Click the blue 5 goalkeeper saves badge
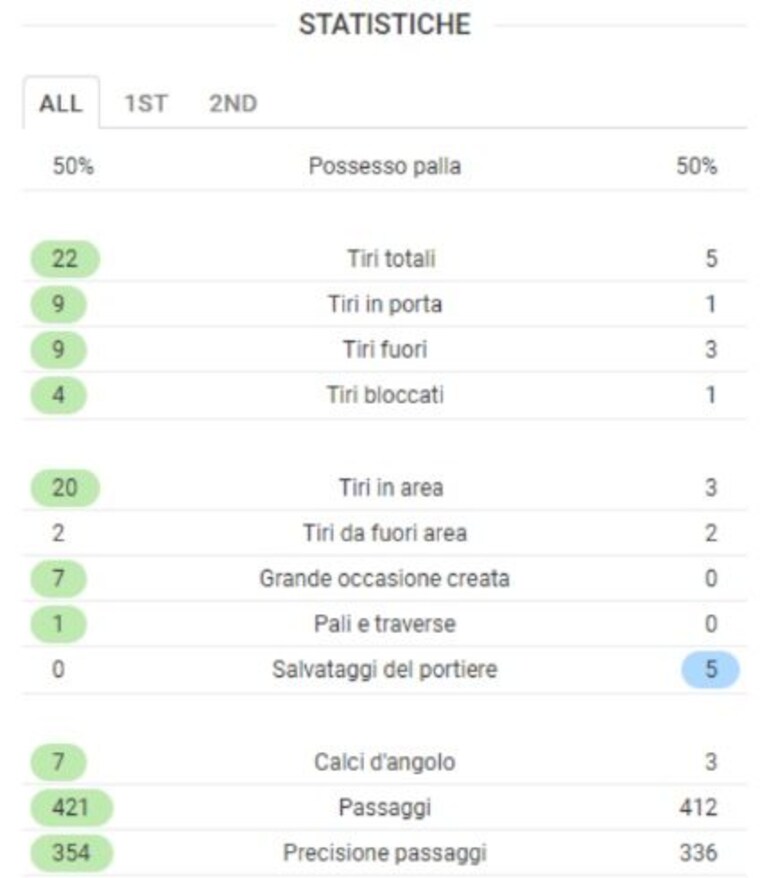This screenshot has width=767, height=878. pos(710,669)
